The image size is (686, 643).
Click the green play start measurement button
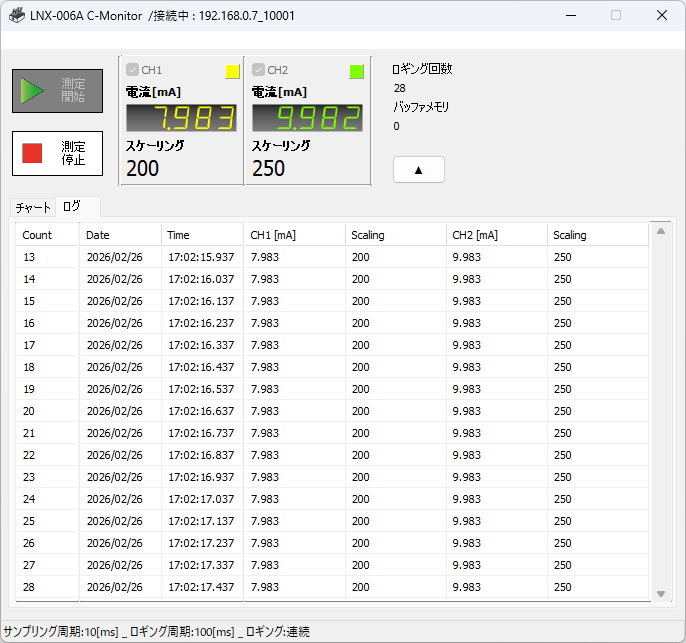57,91
